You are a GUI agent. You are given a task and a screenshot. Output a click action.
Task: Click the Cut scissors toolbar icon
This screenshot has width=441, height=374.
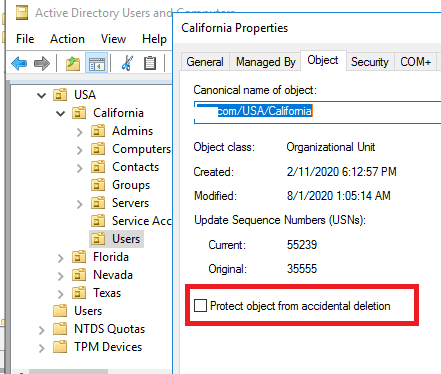[127, 63]
